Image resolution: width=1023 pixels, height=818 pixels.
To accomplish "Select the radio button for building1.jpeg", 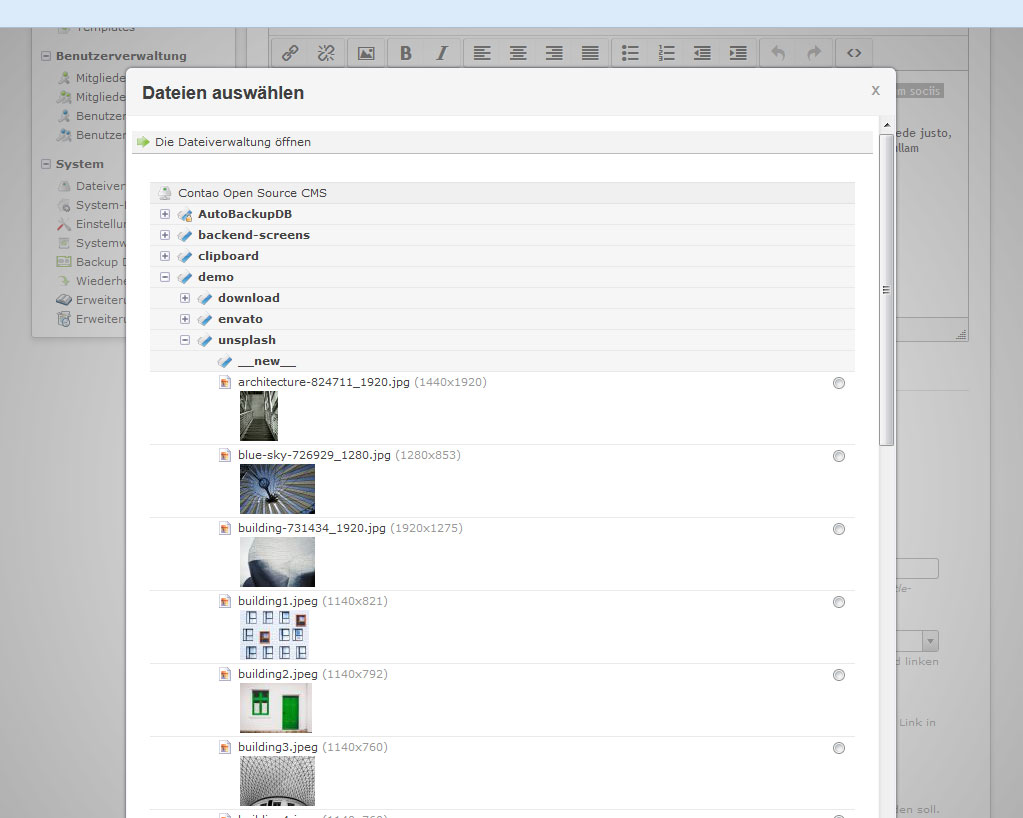I will [839, 602].
